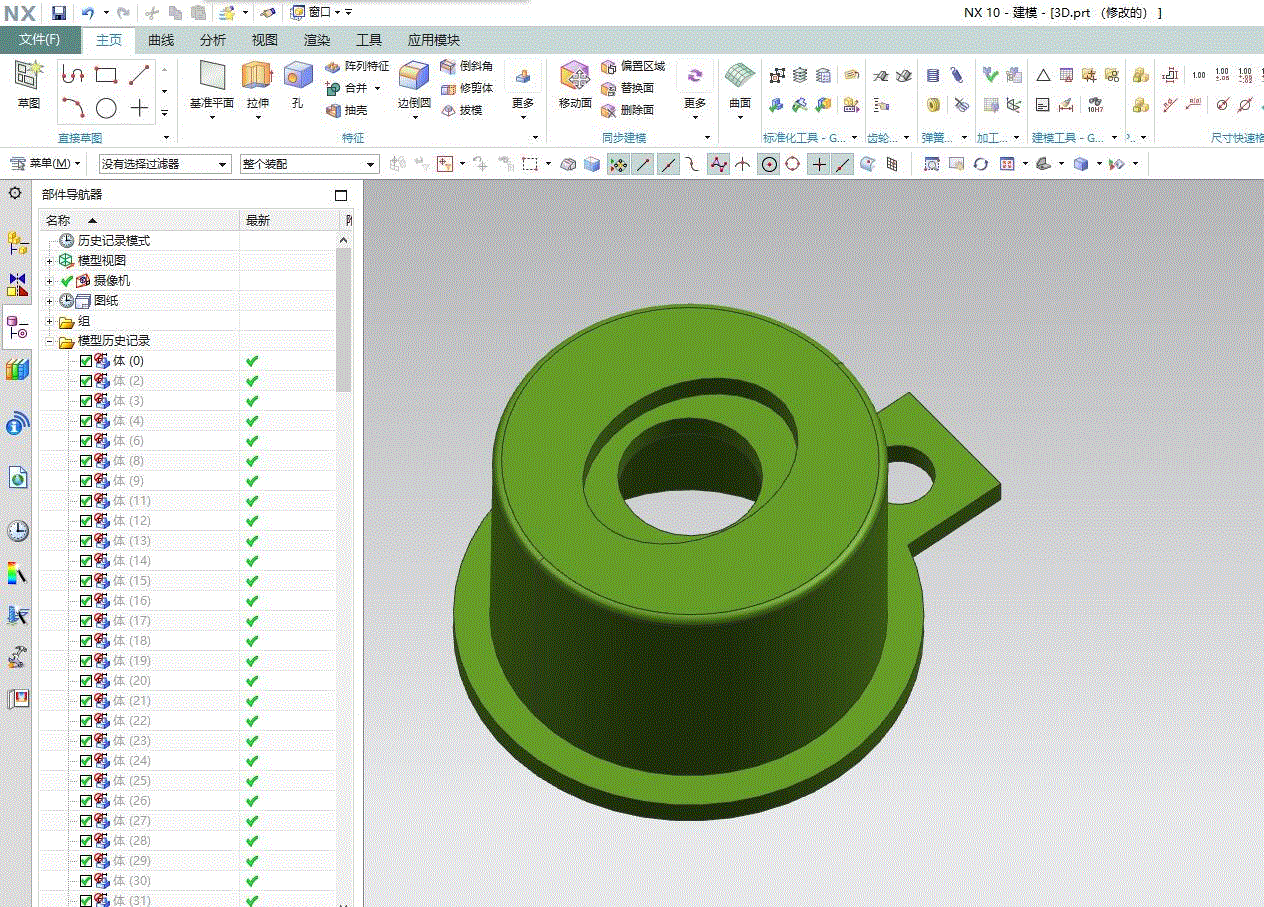The height and width of the screenshot is (907, 1264).
Task: Click the 草图 (Sketch) icon
Action: 29,76
